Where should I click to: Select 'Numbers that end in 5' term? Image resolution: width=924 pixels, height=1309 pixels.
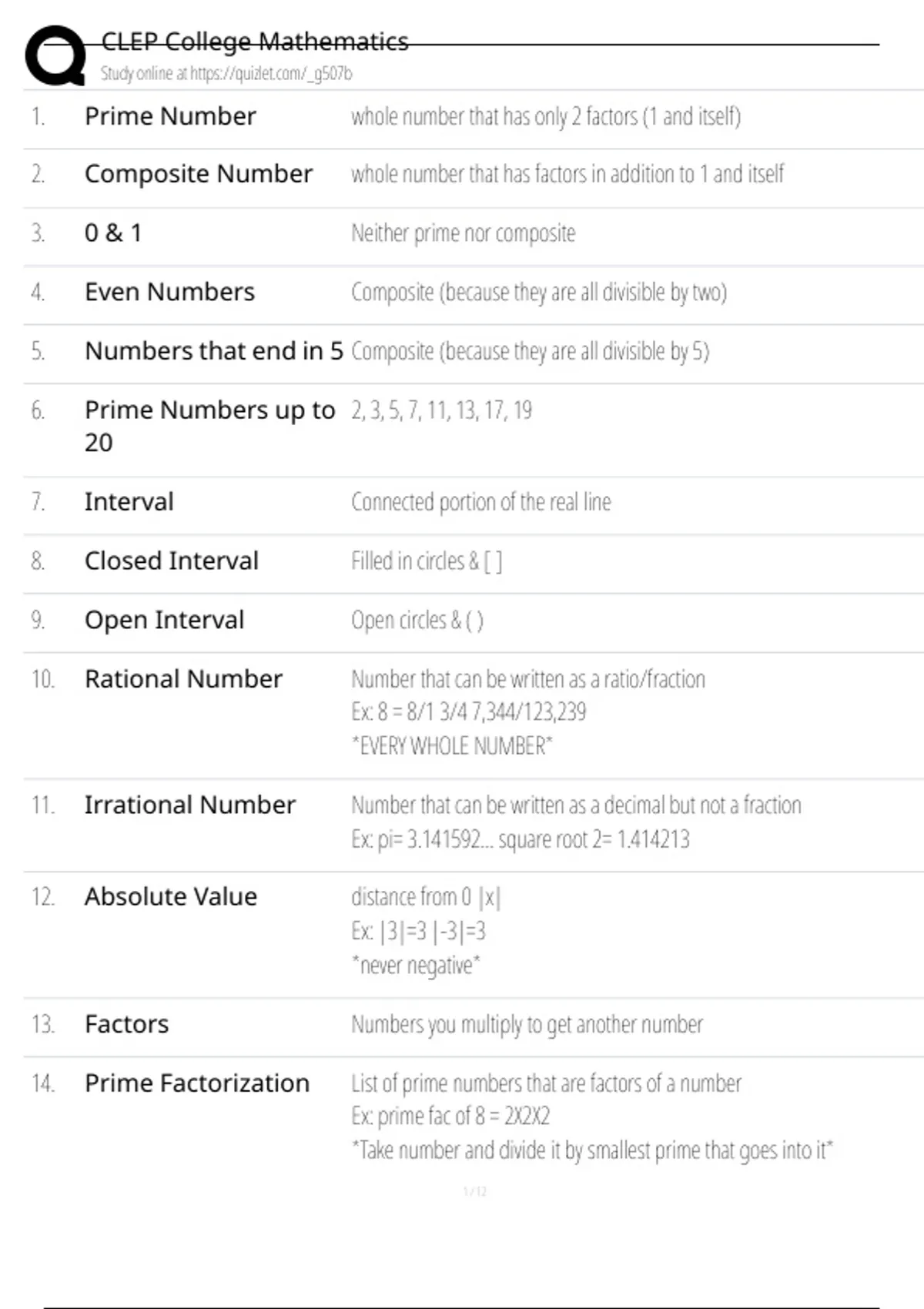tap(213, 351)
